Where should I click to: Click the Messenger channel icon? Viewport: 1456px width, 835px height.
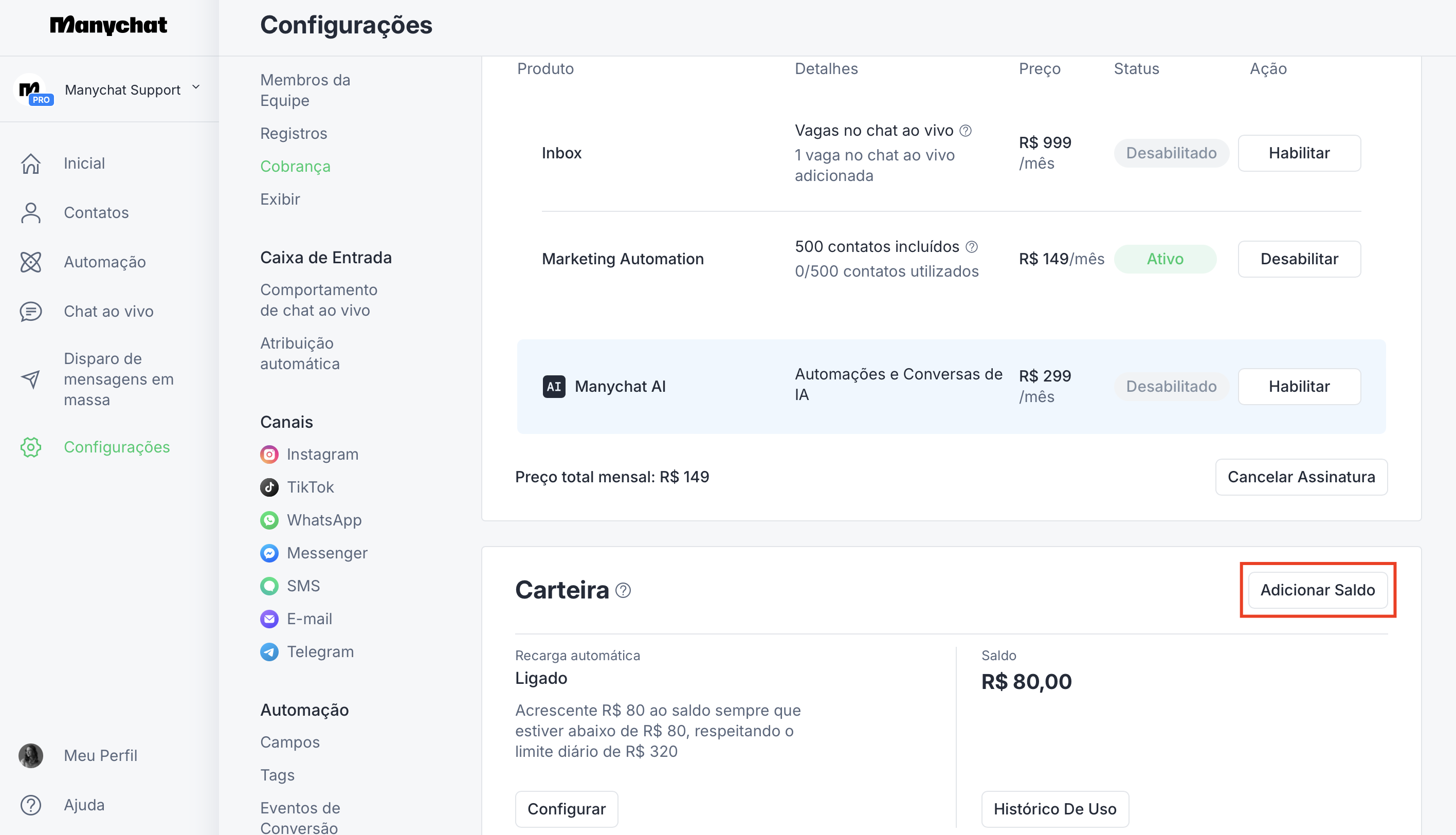pos(269,553)
